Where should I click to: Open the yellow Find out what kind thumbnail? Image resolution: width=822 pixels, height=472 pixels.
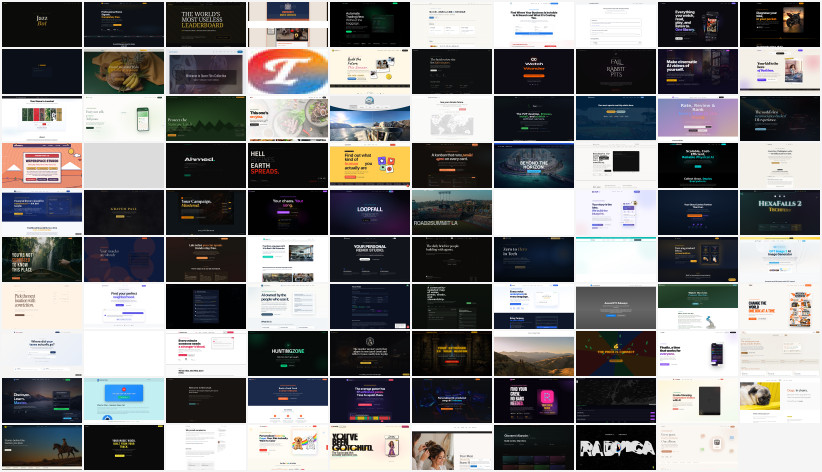point(370,166)
